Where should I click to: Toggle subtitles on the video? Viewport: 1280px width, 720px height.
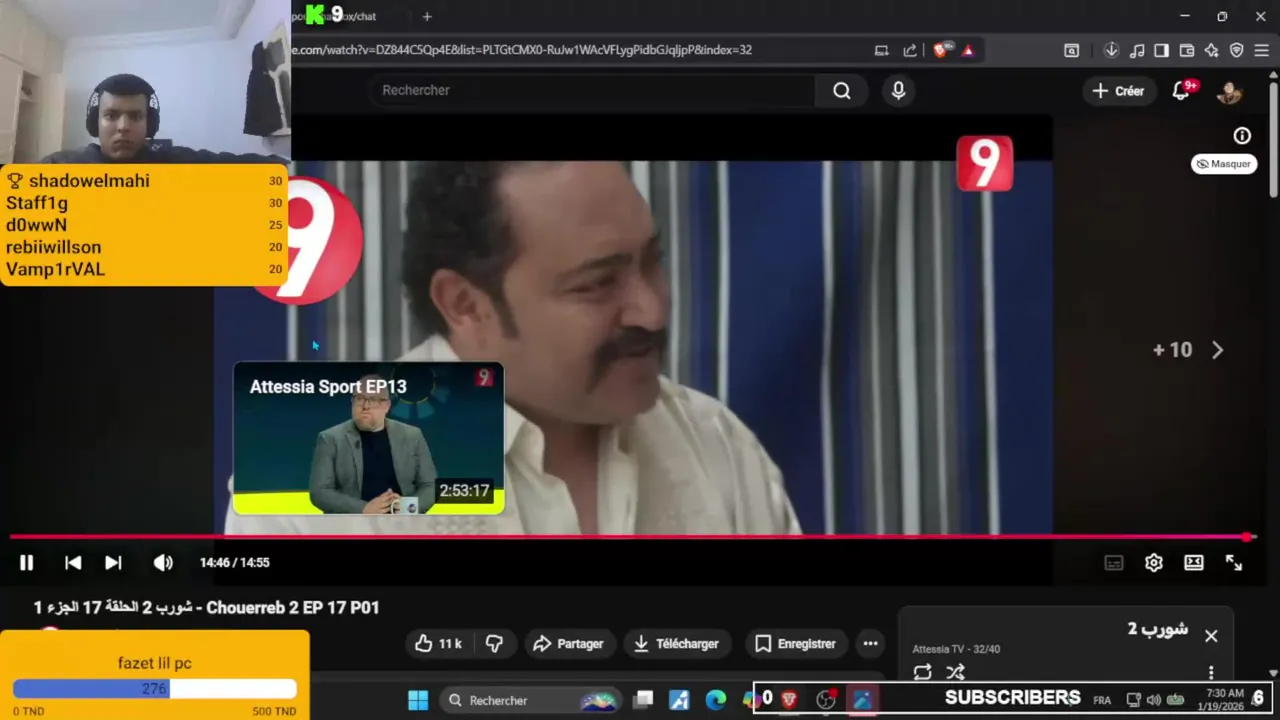1113,563
